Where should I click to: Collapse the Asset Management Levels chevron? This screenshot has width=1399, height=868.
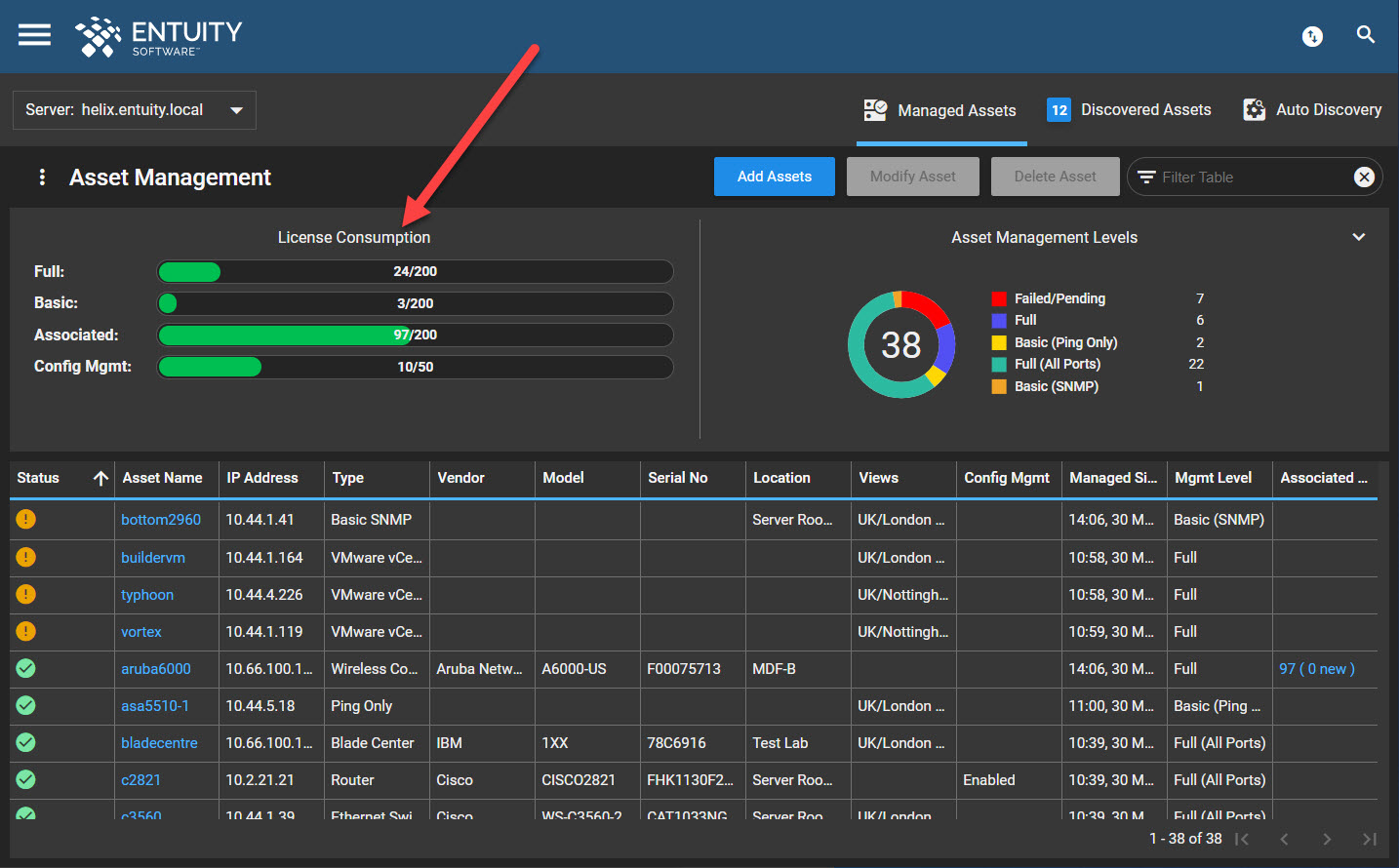[1359, 237]
